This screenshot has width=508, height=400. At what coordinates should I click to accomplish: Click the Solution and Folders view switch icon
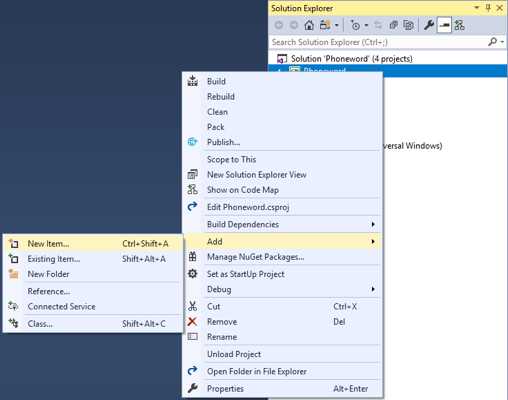pos(325,25)
